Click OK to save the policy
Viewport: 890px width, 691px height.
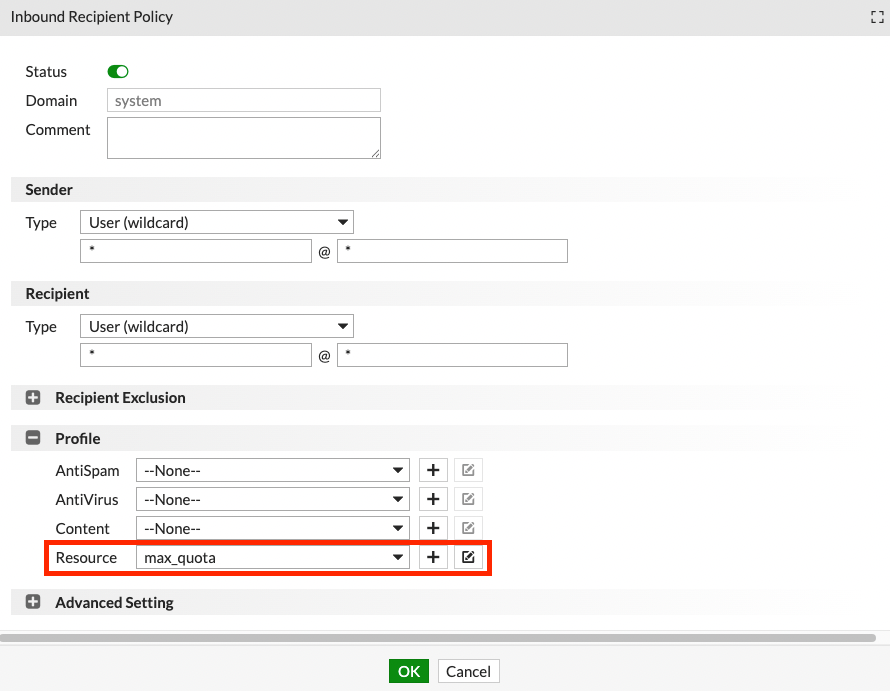point(409,671)
